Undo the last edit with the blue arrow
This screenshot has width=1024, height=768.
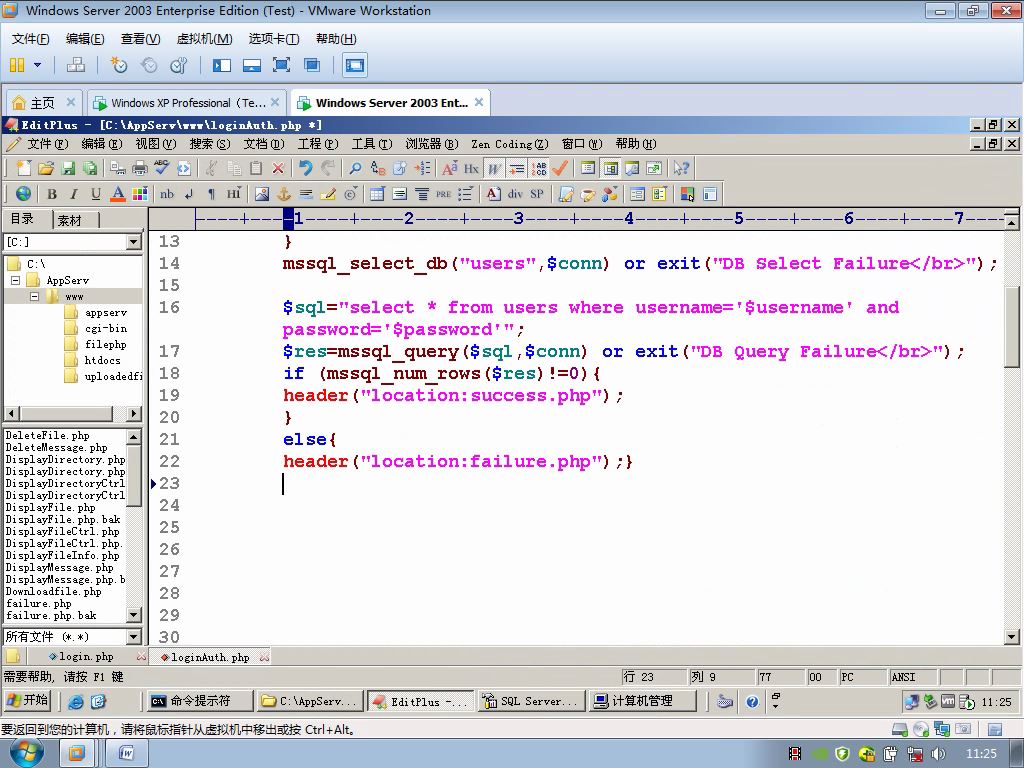(x=305, y=168)
